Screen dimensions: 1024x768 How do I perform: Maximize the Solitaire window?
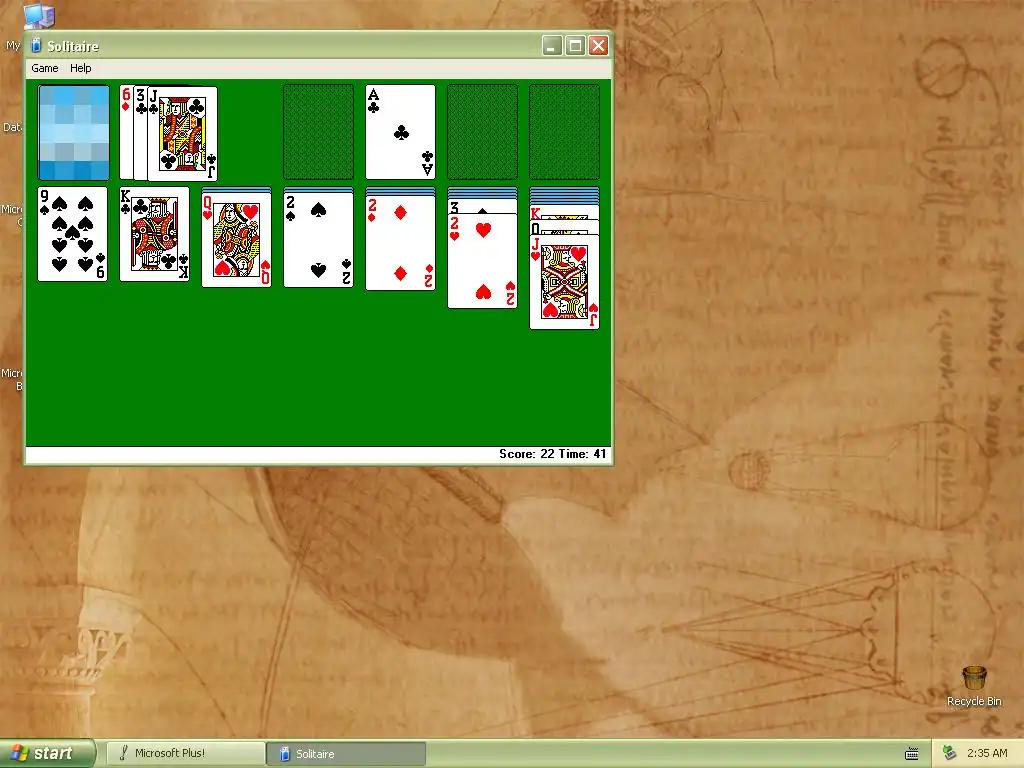[x=575, y=46]
